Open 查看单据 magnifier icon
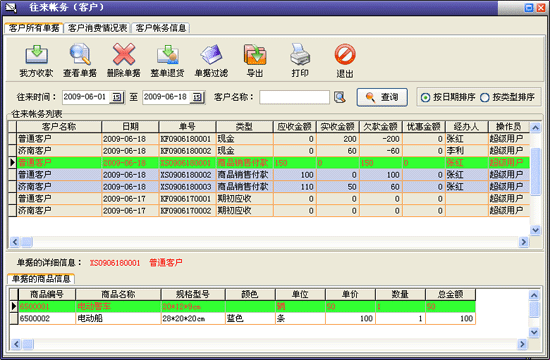The image size is (550, 360). [x=80, y=54]
